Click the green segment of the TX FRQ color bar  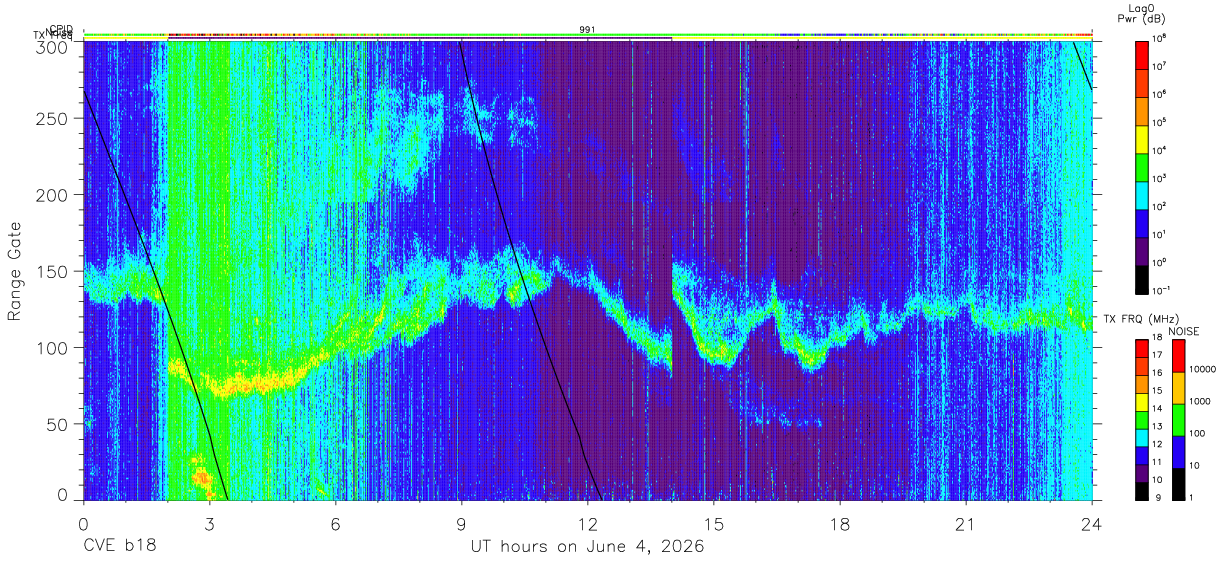coord(1141,419)
